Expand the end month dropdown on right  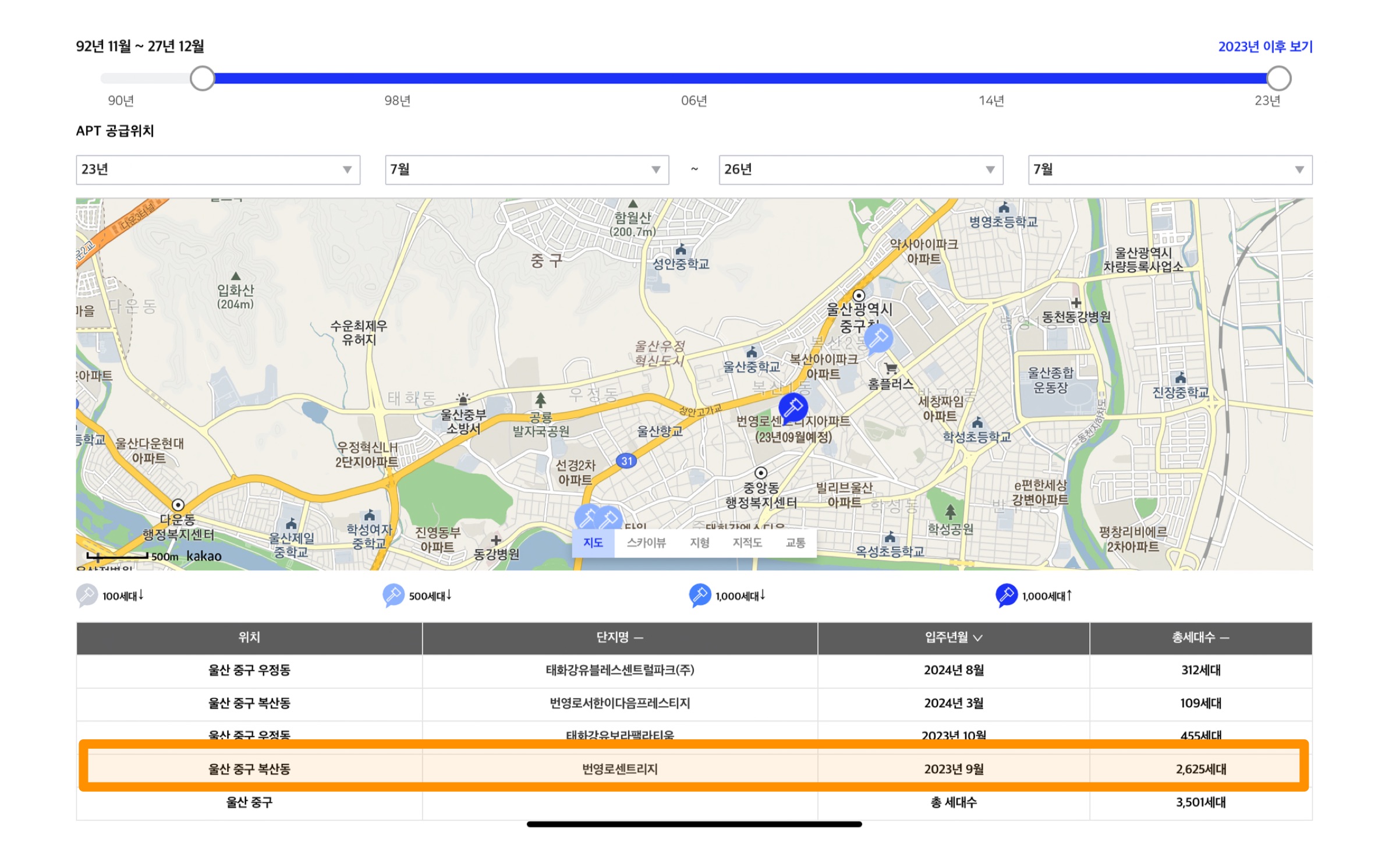tap(1170, 169)
